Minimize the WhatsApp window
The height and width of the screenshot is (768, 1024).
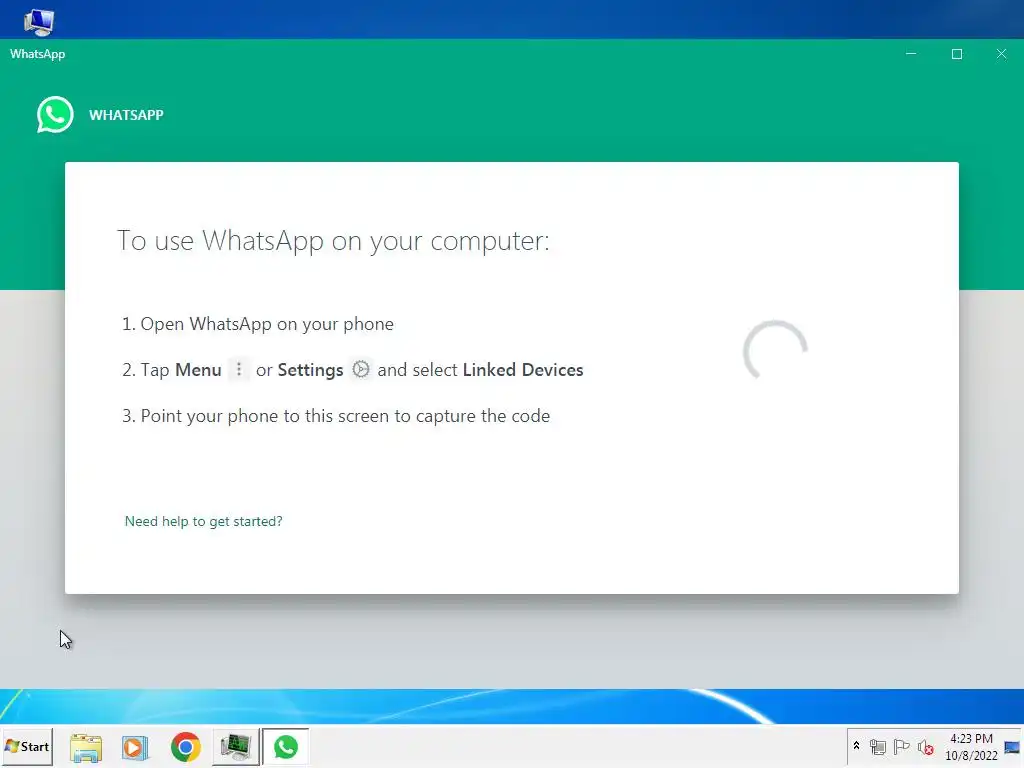coord(911,54)
